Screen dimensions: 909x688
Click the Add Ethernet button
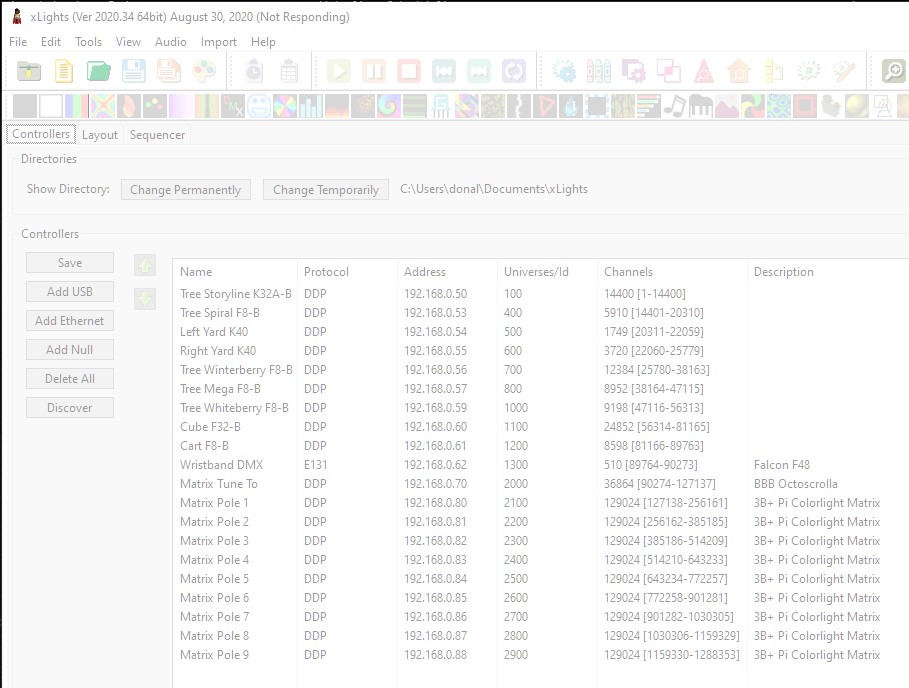(70, 321)
